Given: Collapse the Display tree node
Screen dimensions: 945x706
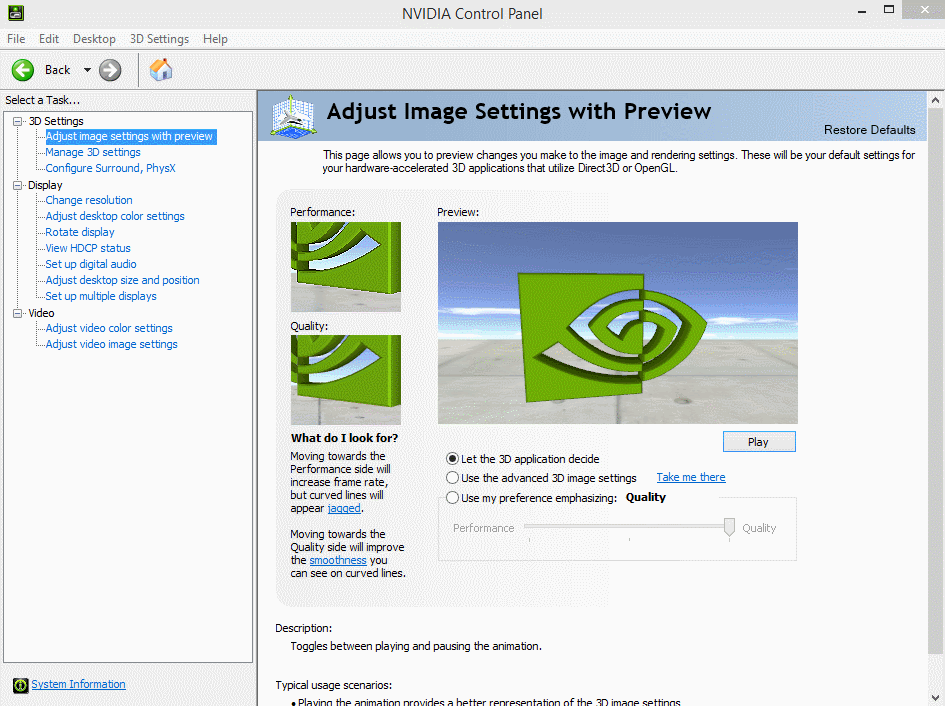Looking at the screenshot, I should click(17, 185).
